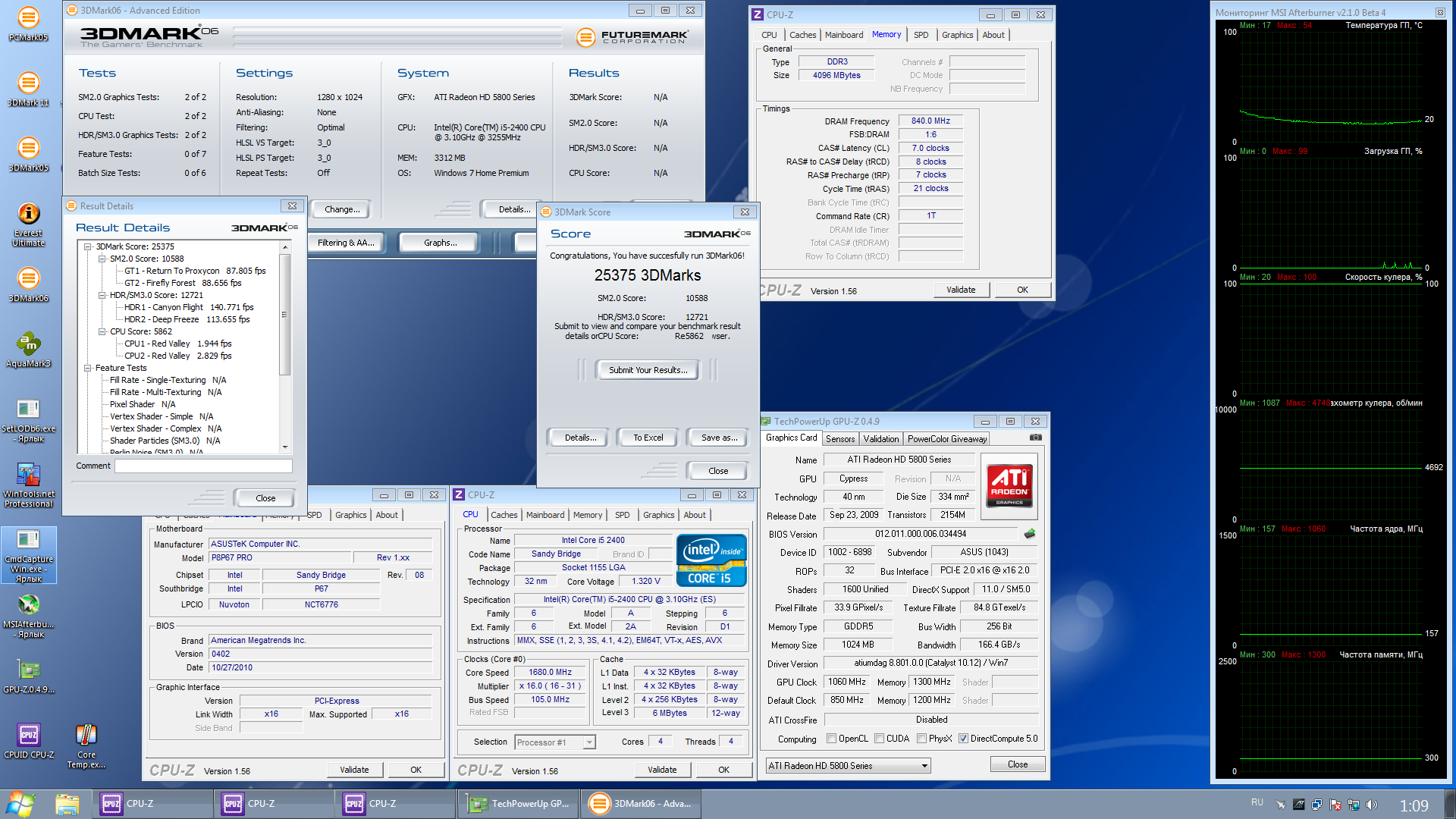Open the MSIAfterburner shortcut icon
This screenshot has height=819, width=1456.
[28, 616]
